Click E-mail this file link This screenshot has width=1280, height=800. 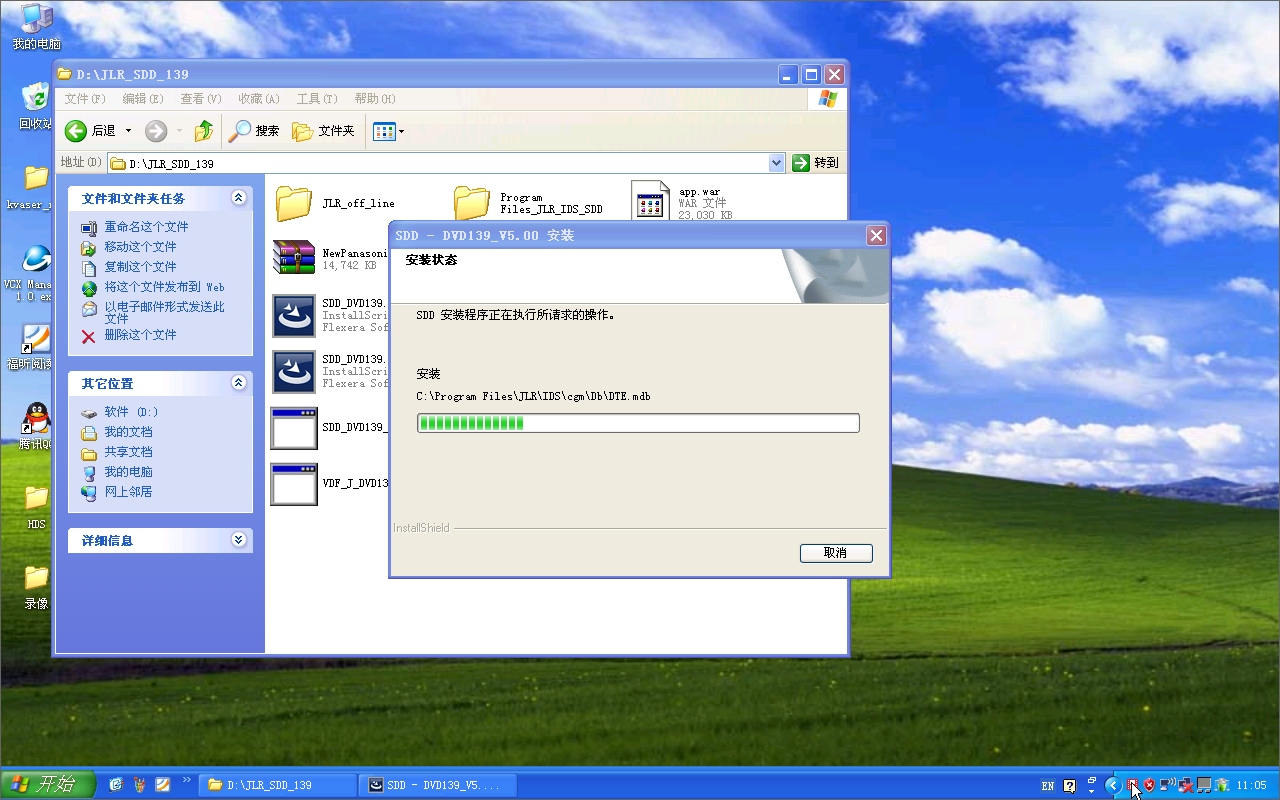pos(164,312)
